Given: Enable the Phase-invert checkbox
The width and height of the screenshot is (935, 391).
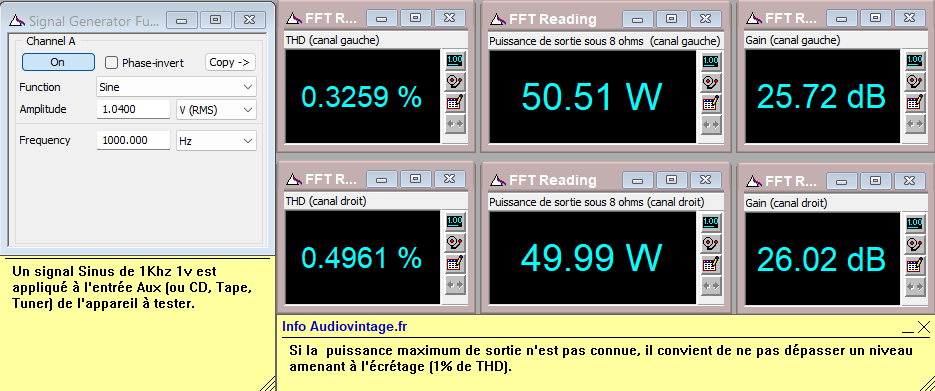Looking at the screenshot, I should click(112, 63).
